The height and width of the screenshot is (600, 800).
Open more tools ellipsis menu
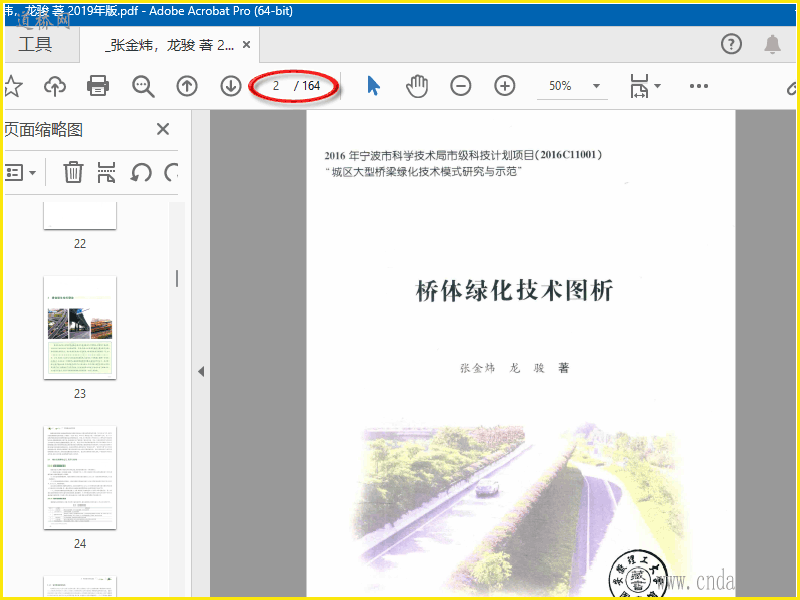pyautogui.click(x=698, y=86)
